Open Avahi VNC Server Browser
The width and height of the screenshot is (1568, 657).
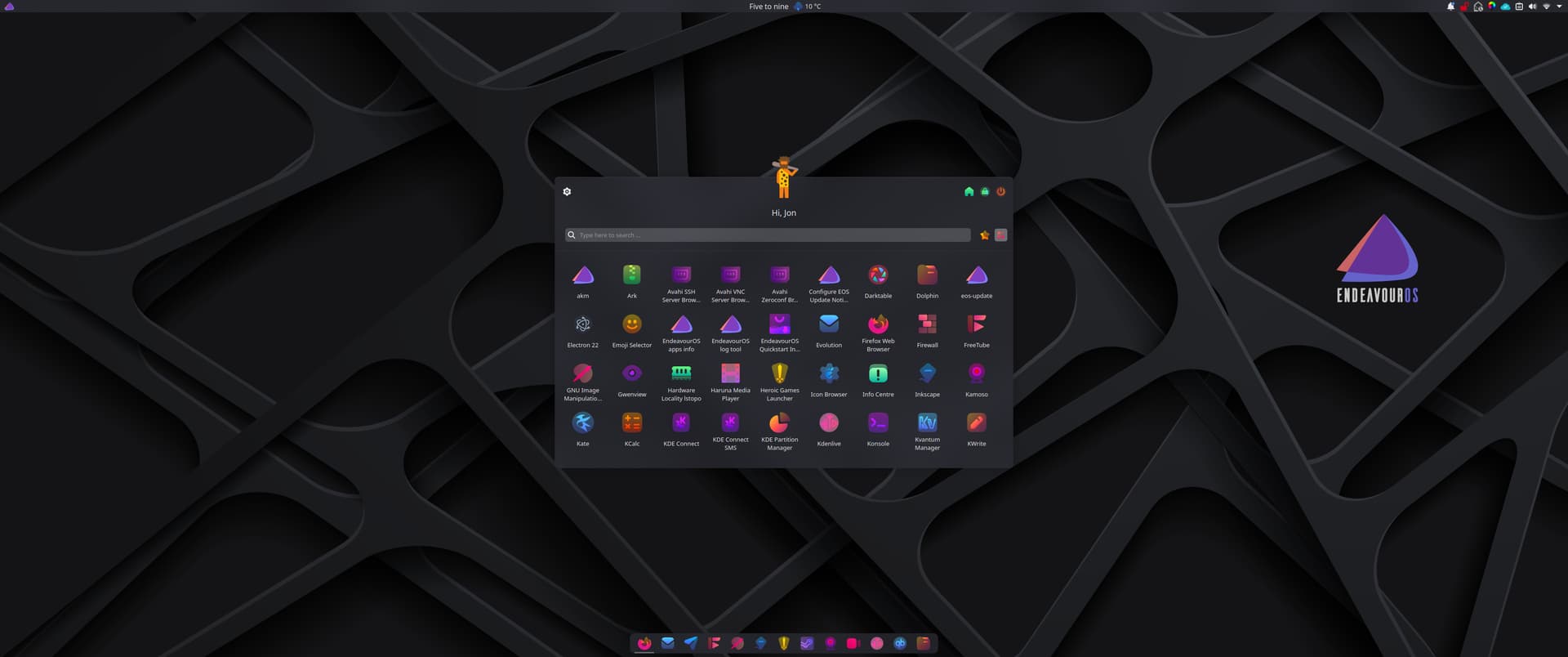tap(730, 283)
